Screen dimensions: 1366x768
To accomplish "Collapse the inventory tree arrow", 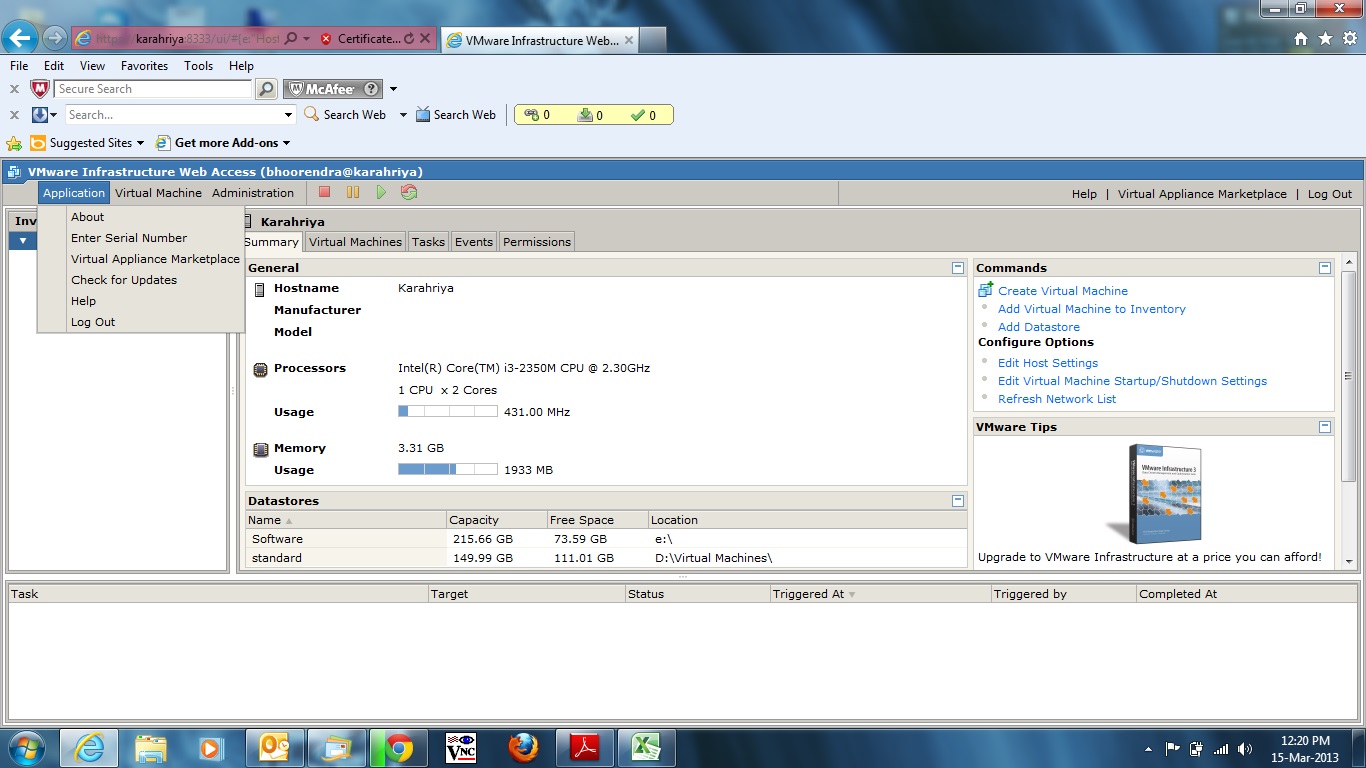I will [x=23, y=241].
